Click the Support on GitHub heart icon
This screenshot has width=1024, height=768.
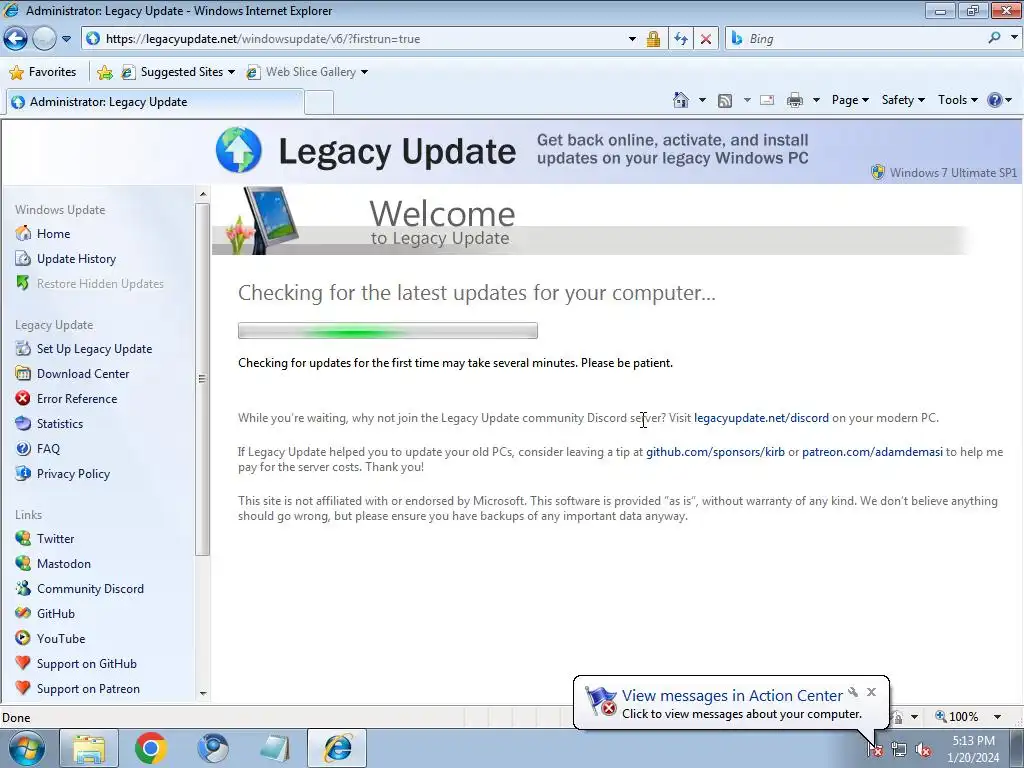coord(23,663)
